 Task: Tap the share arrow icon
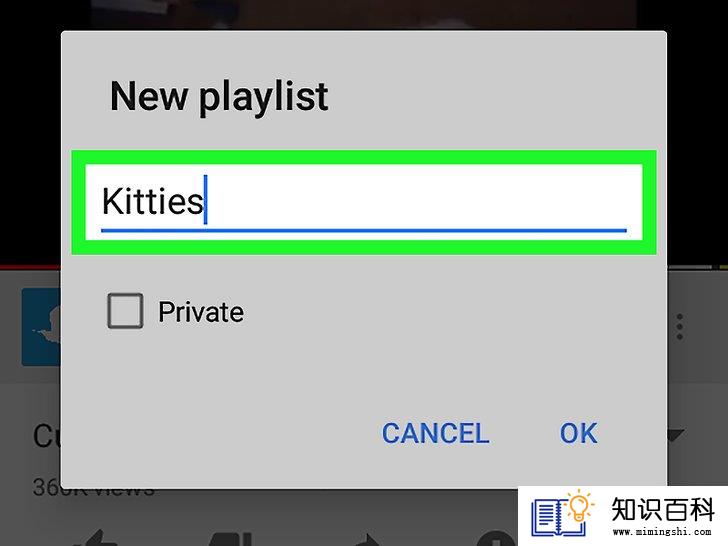coord(367,540)
